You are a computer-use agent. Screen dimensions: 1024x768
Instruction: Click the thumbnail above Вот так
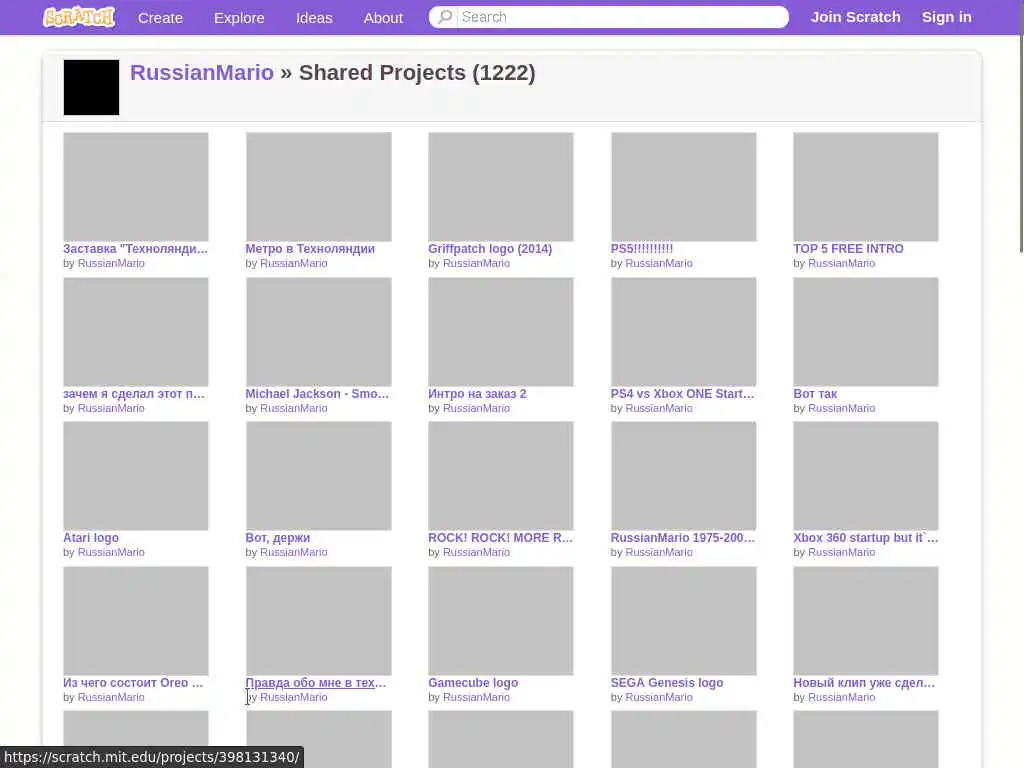pyautogui.click(x=866, y=332)
